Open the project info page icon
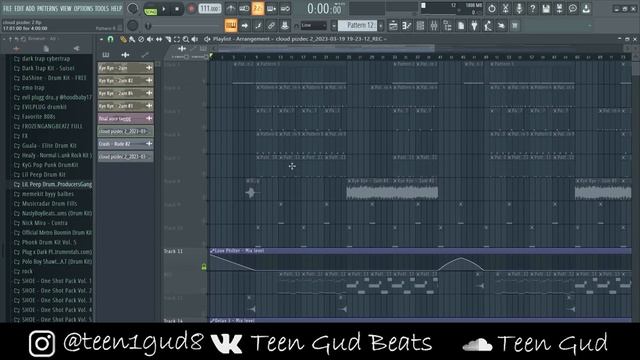The height and width of the screenshot is (360, 640). (x=461, y=26)
